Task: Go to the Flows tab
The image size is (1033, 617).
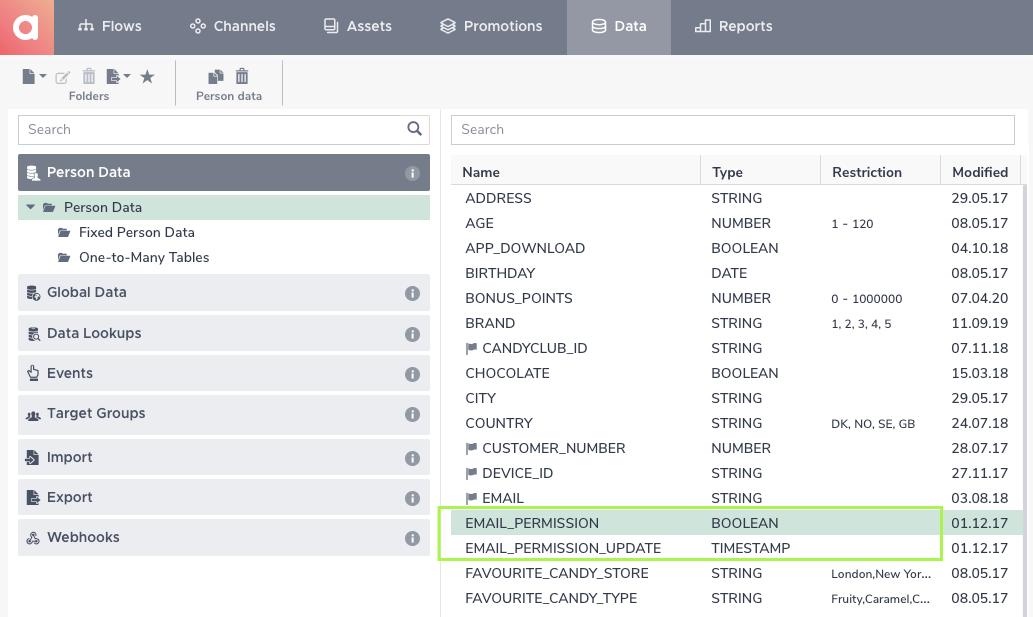Action: 109,26
